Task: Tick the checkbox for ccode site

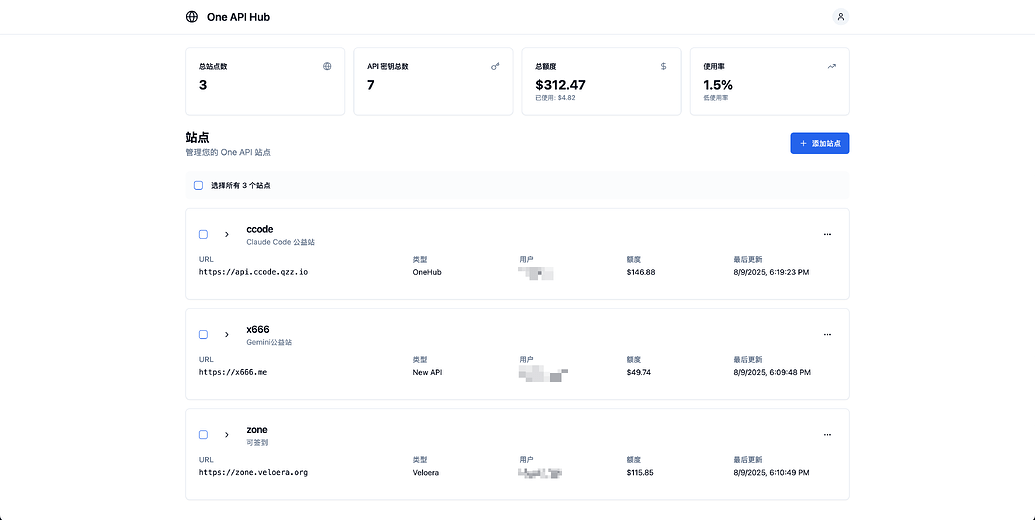Action: 203,234
